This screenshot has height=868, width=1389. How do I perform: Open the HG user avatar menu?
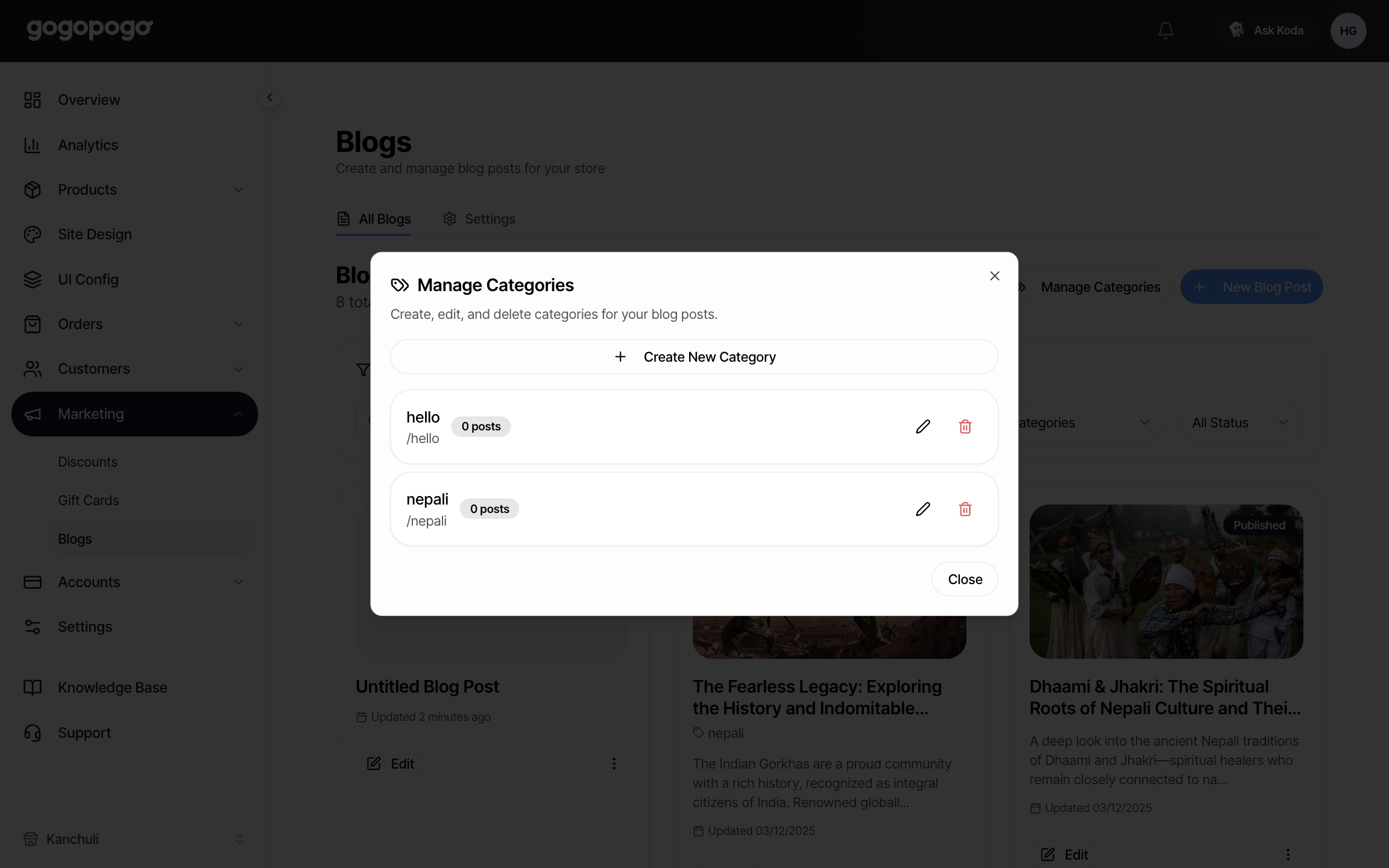[x=1348, y=31]
